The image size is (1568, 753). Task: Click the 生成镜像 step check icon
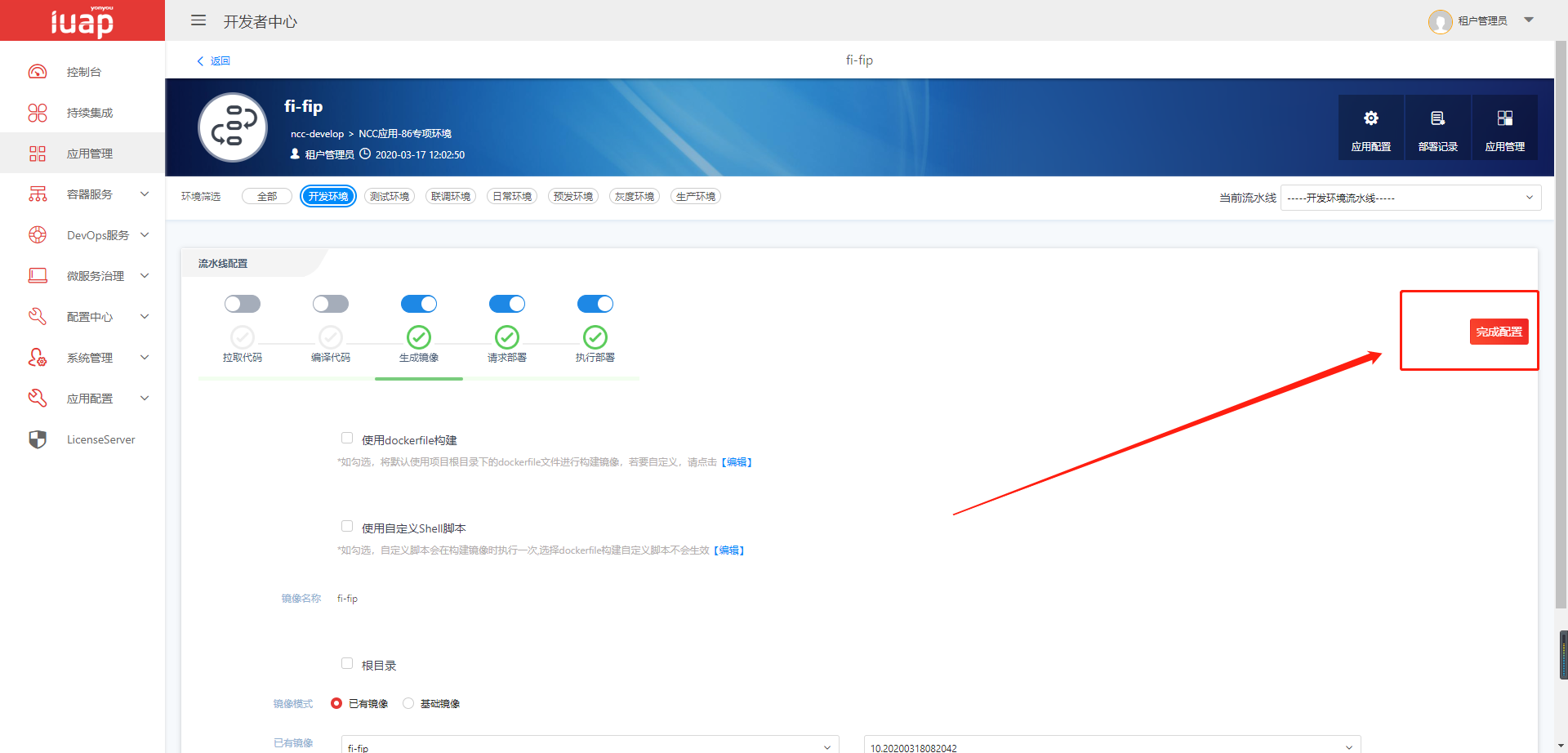point(419,337)
